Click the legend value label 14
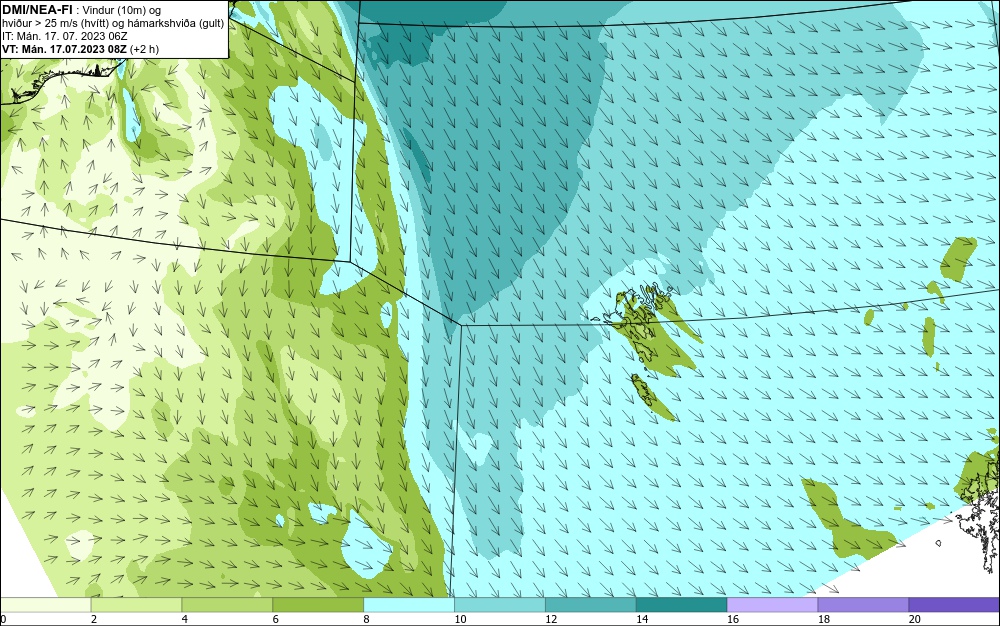This screenshot has height=626, width=1000. [642, 619]
